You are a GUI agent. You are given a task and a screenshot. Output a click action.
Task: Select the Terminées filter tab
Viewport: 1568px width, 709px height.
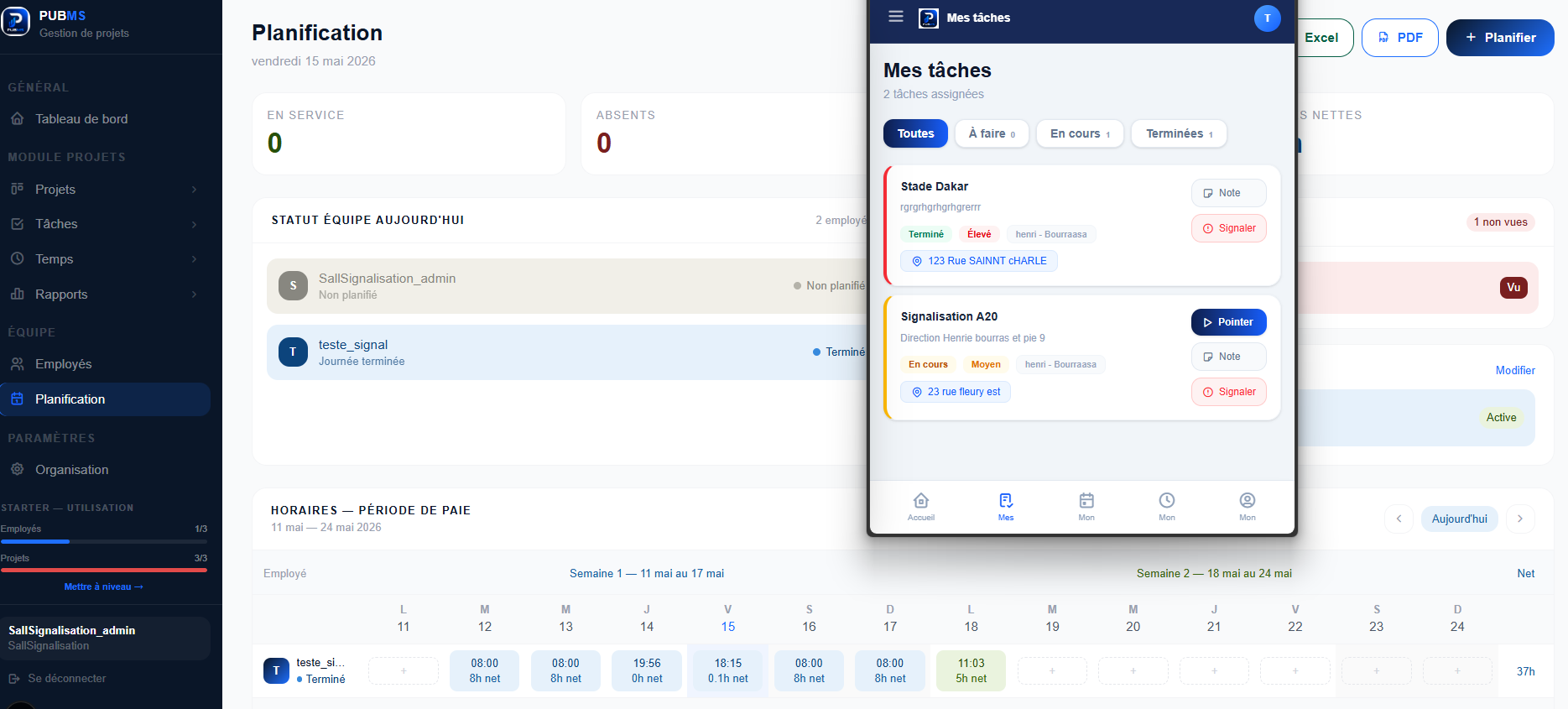tap(1179, 133)
